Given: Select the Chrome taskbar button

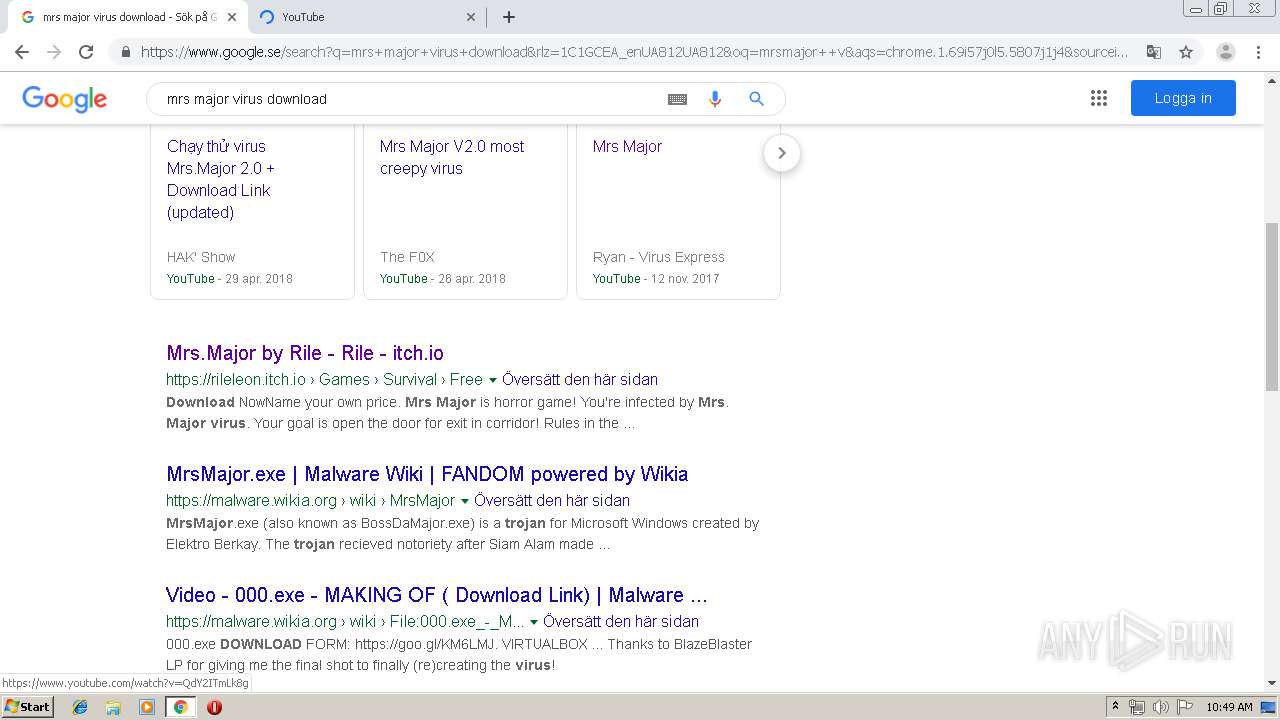Looking at the screenshot, I should click(x=181, y=707).
